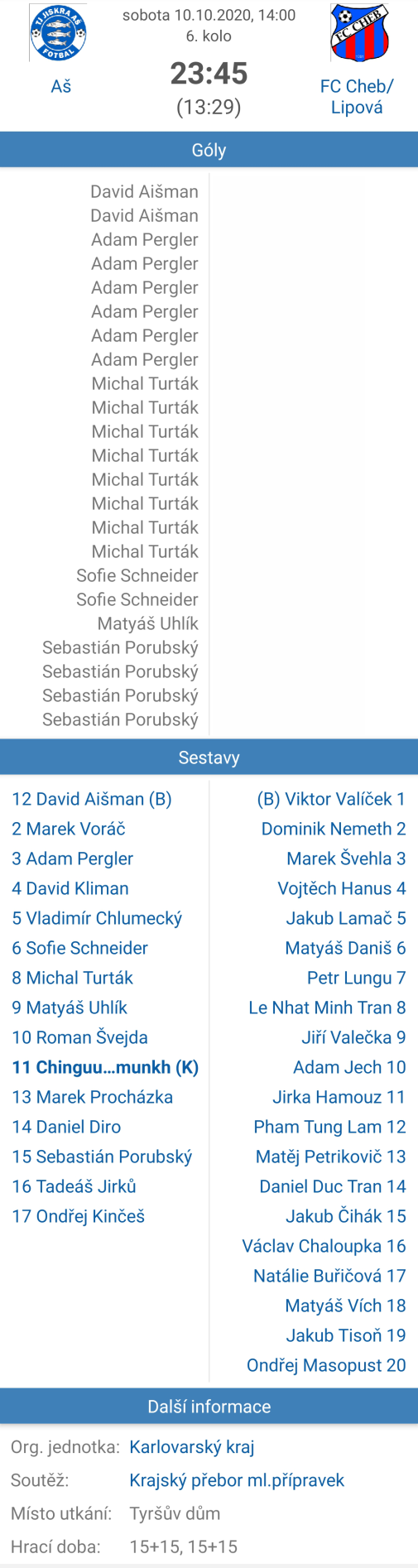Click the 23:45 match score
This screenshot has height=1568, width=418.
pyautogui.click(x=209, y=74)
